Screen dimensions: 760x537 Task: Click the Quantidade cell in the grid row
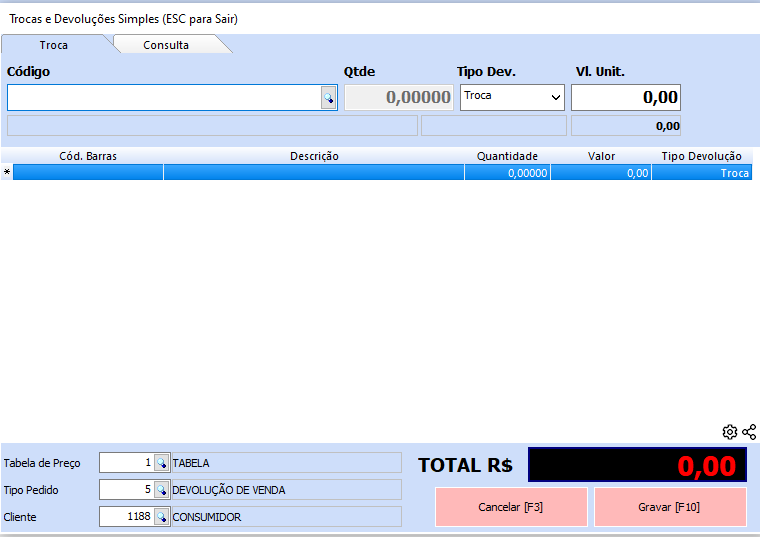coord(507,173)
